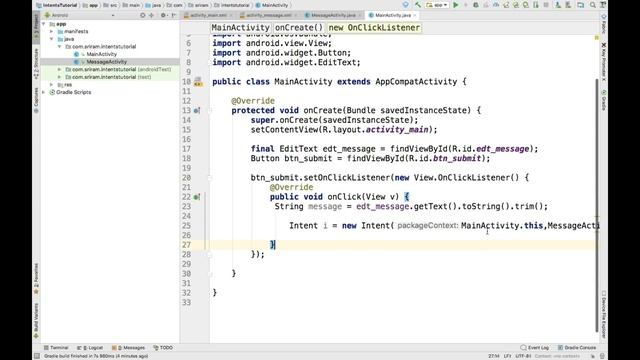Click the gutter icon on line 10
Image resolution: width=640 pixels, height=360 pixels.
click(198, 82)
